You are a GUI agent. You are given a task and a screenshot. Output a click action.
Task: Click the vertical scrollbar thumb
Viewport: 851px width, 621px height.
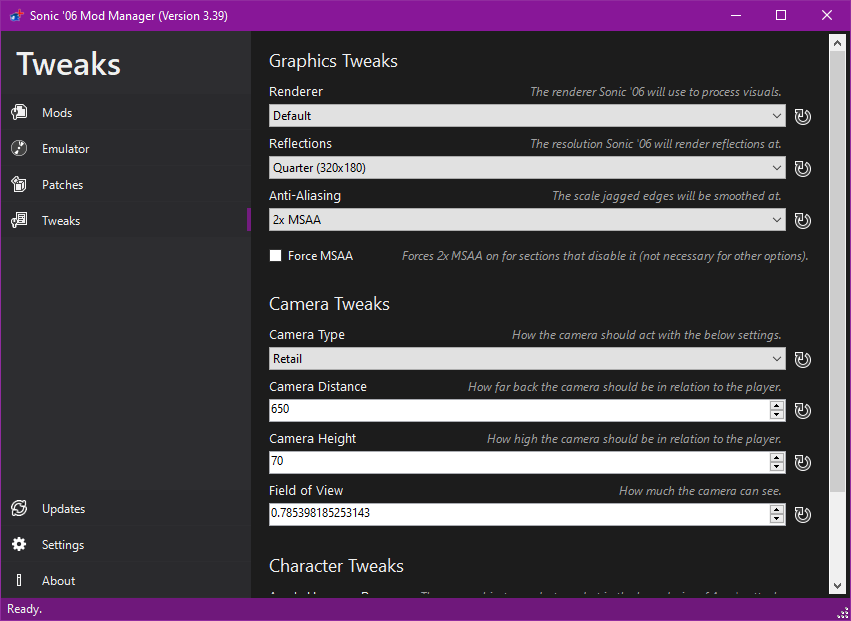(x=836, y=273)
